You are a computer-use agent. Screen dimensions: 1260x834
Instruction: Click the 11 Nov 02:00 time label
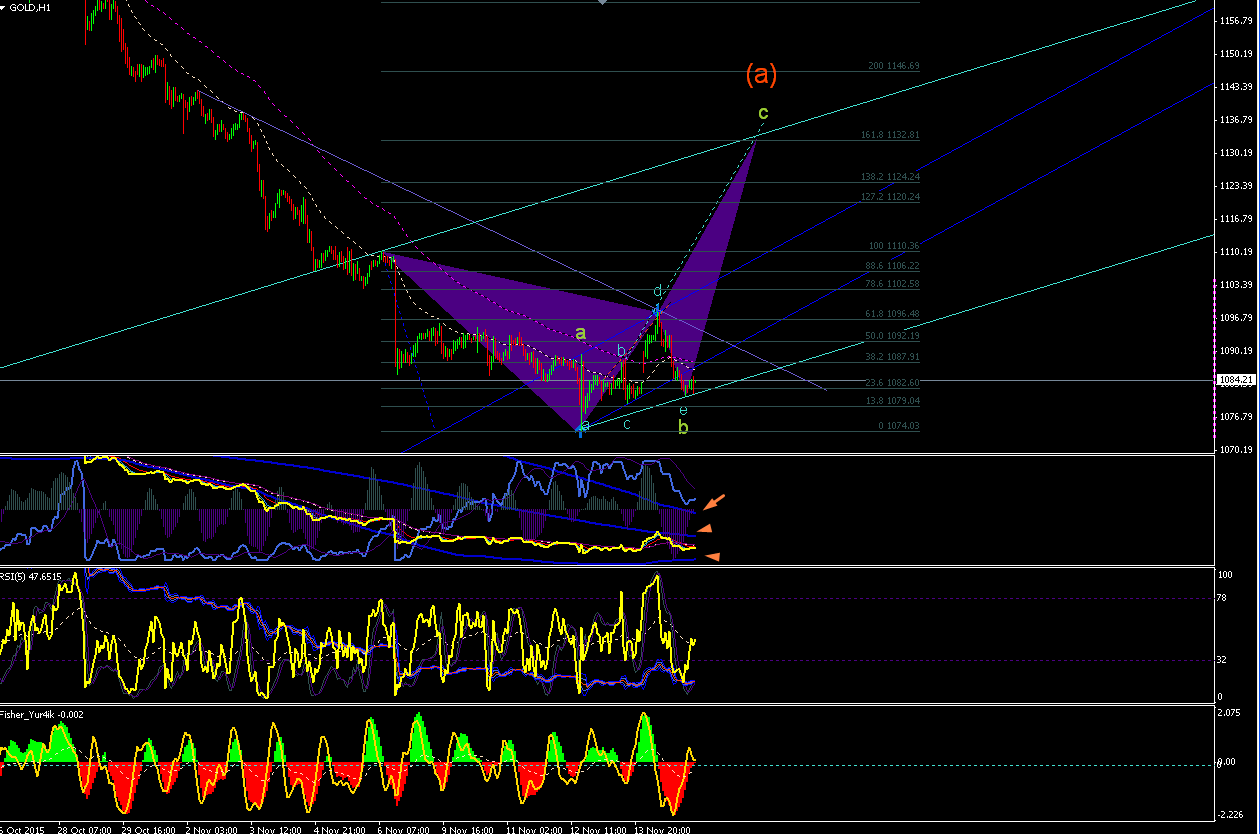pos(533,829)
